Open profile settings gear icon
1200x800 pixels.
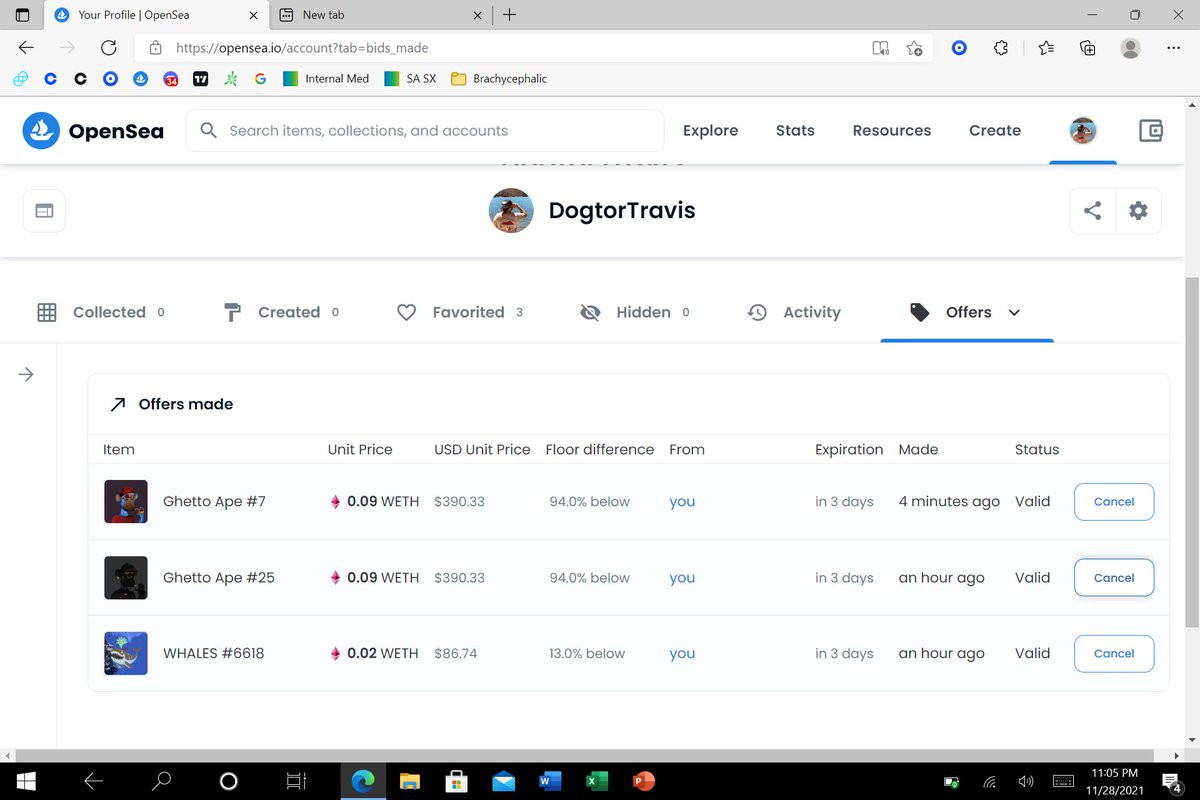(x=1138, y=211)
